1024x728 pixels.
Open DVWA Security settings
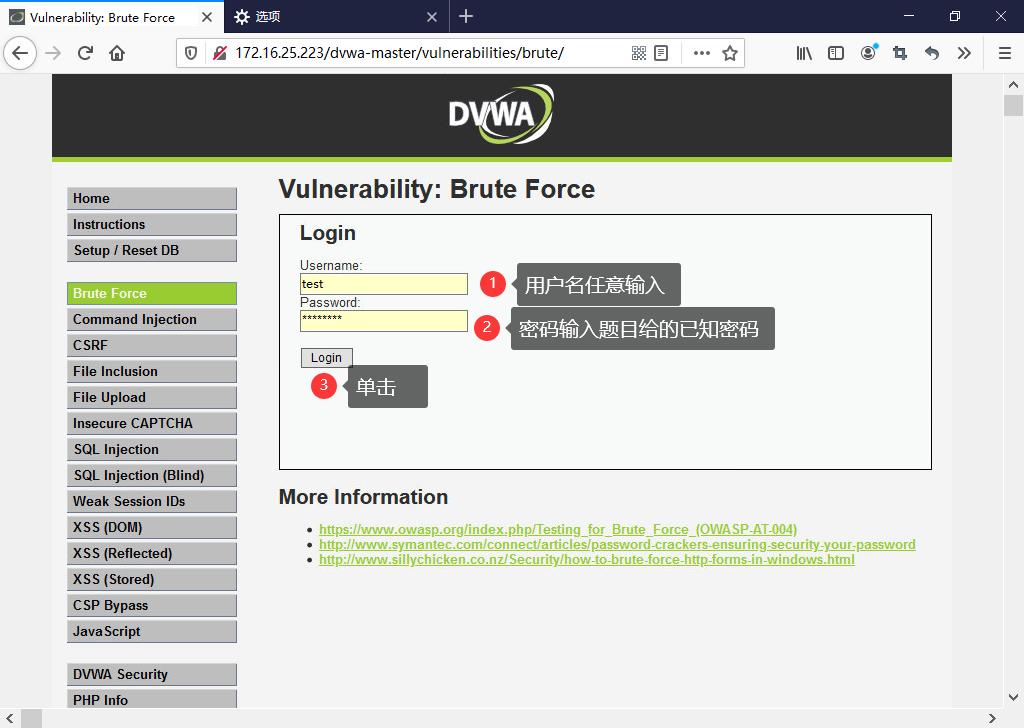click(x=152, y=674)
